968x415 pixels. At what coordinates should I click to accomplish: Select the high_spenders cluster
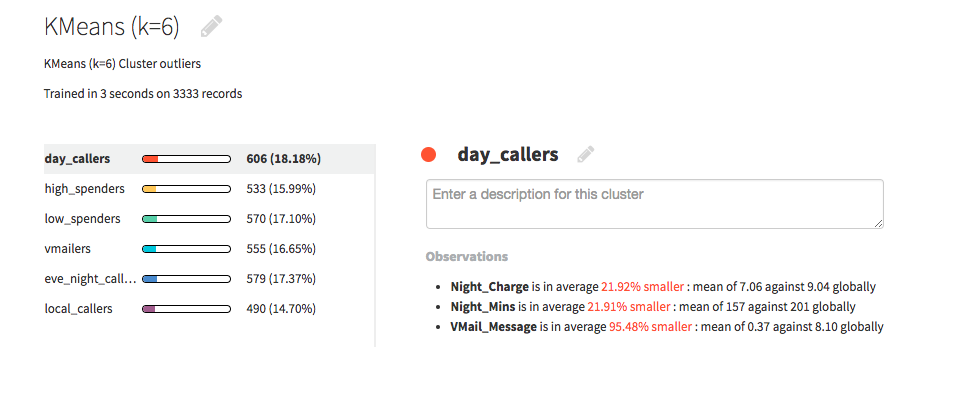pyautogui.click(x=209, y=189)
